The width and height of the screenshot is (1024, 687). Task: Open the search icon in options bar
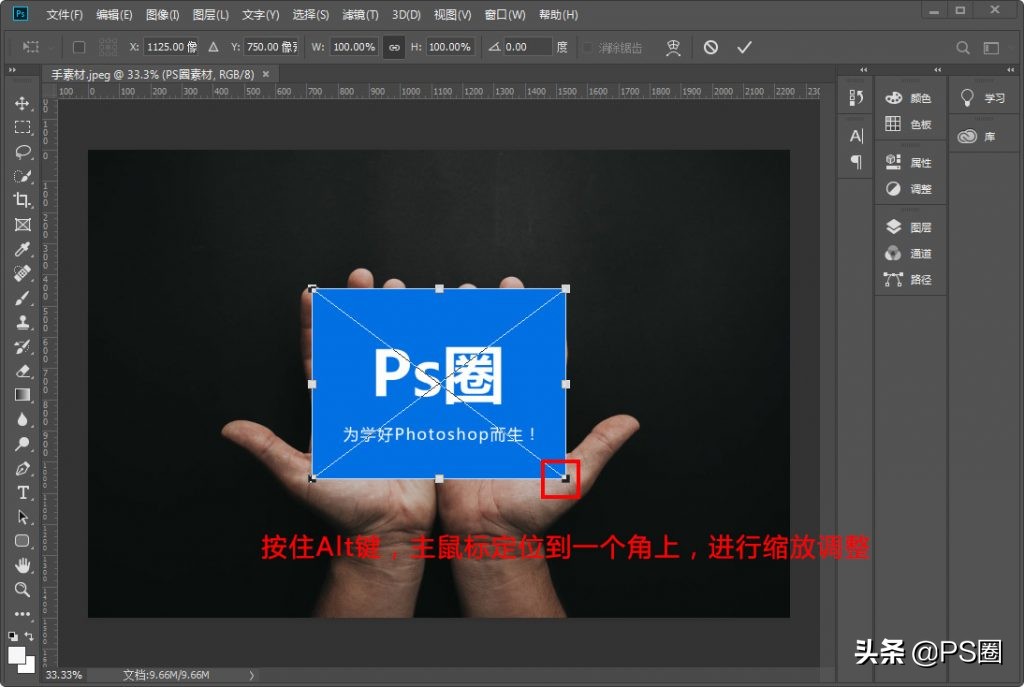coord(963,48)
